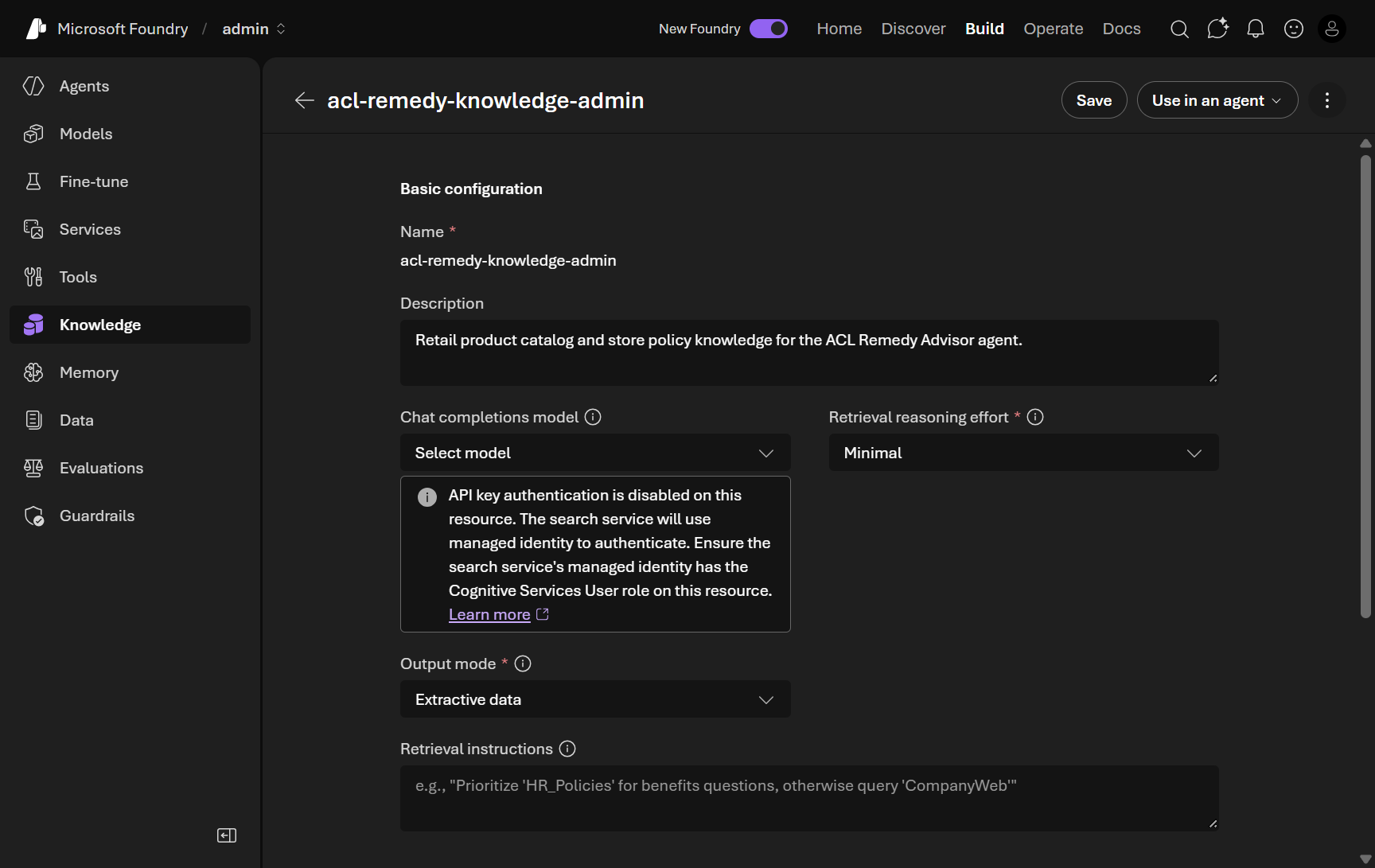Expand the Use in an agent menu

(1217, 100)
